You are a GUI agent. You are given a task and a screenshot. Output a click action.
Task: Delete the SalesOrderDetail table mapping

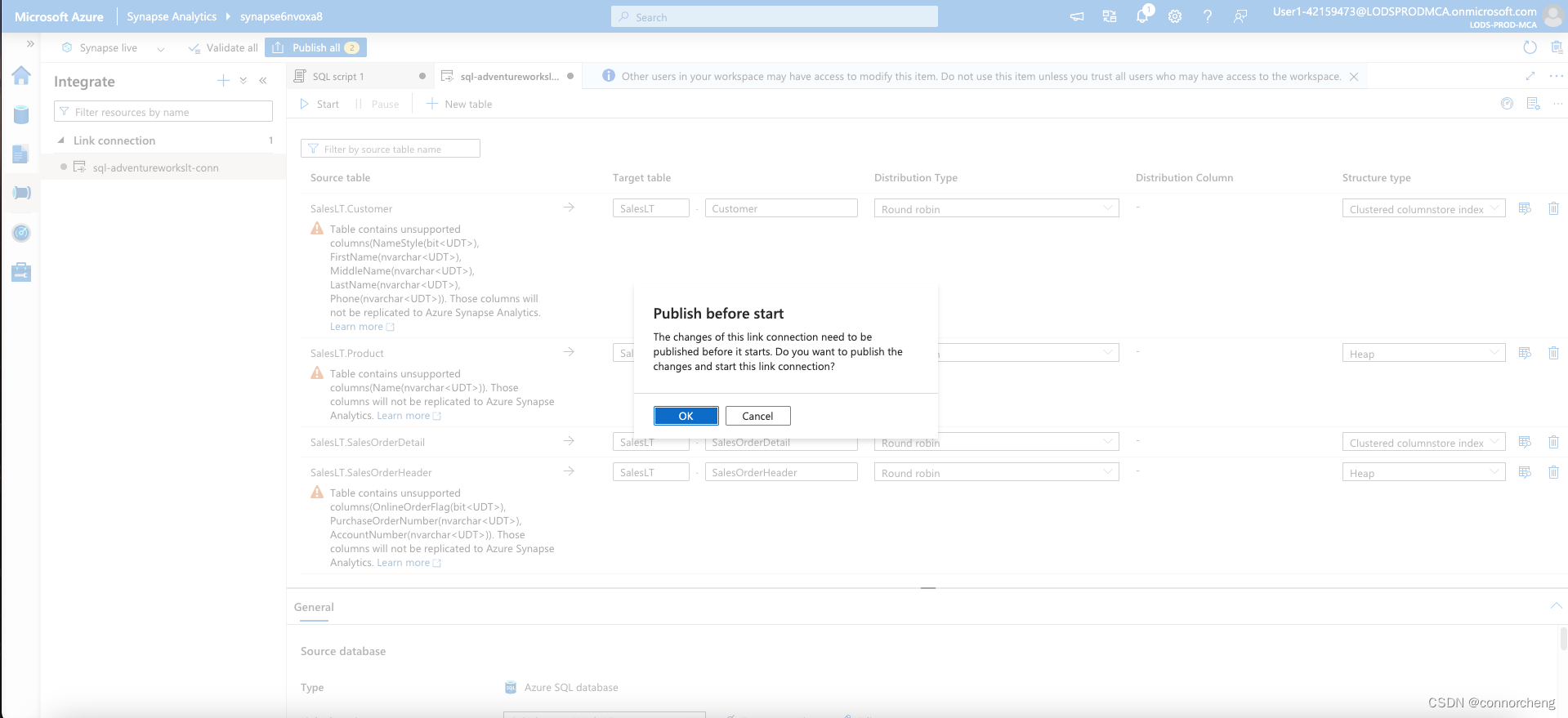pyautogui.click(x=1553, y=442)
